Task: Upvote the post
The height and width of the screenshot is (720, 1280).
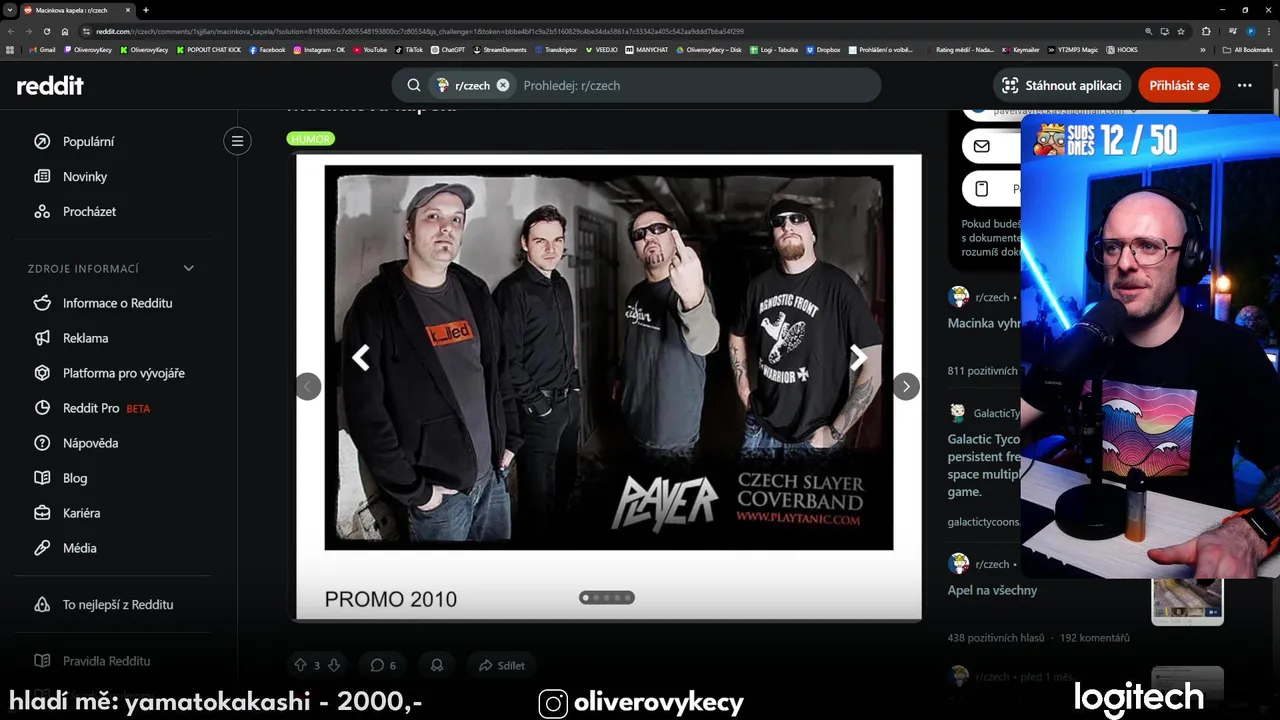Action: point(300,665)
